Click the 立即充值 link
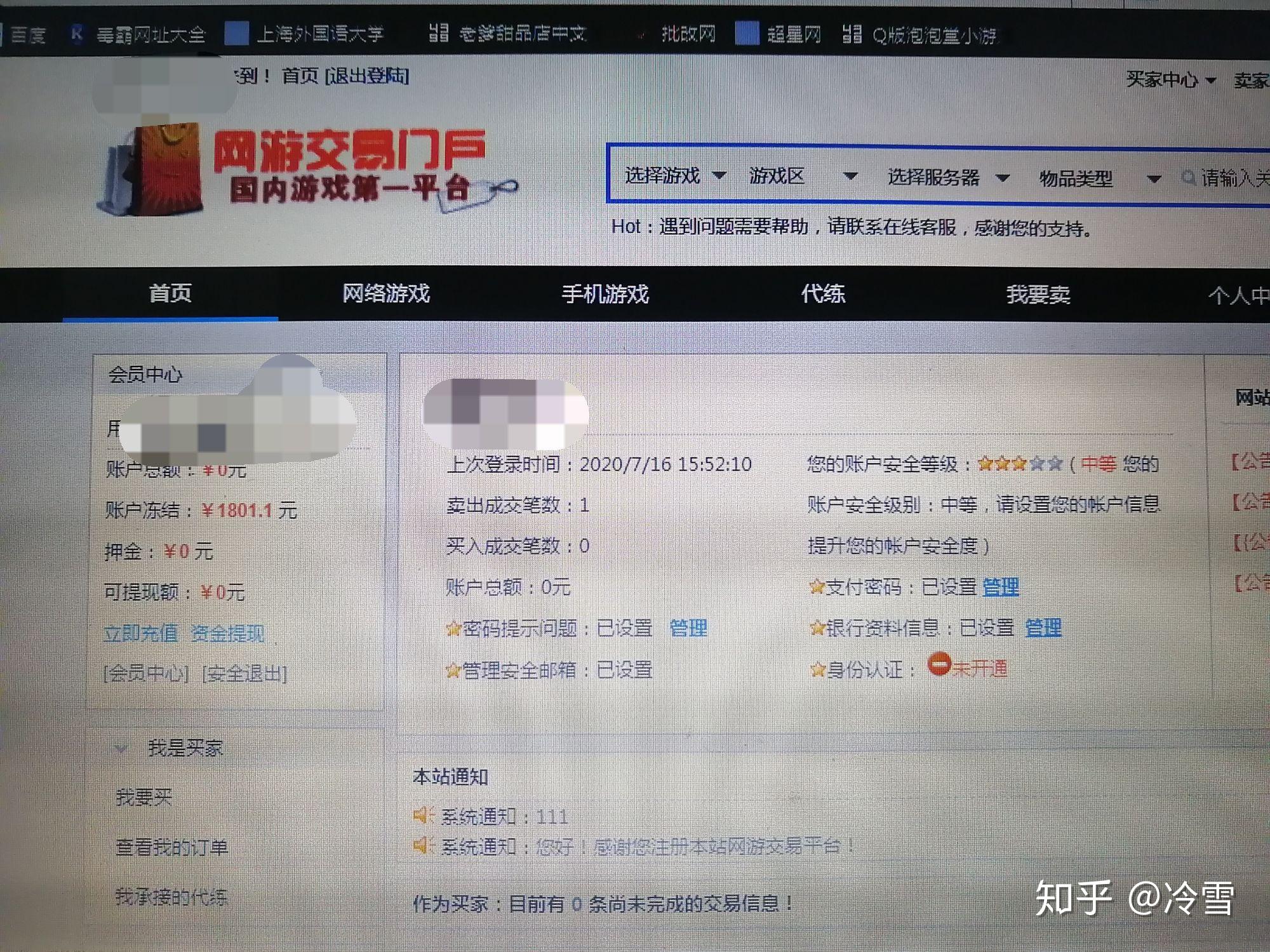Viewport: 1270px width, 952px height. tap(140, 633)
